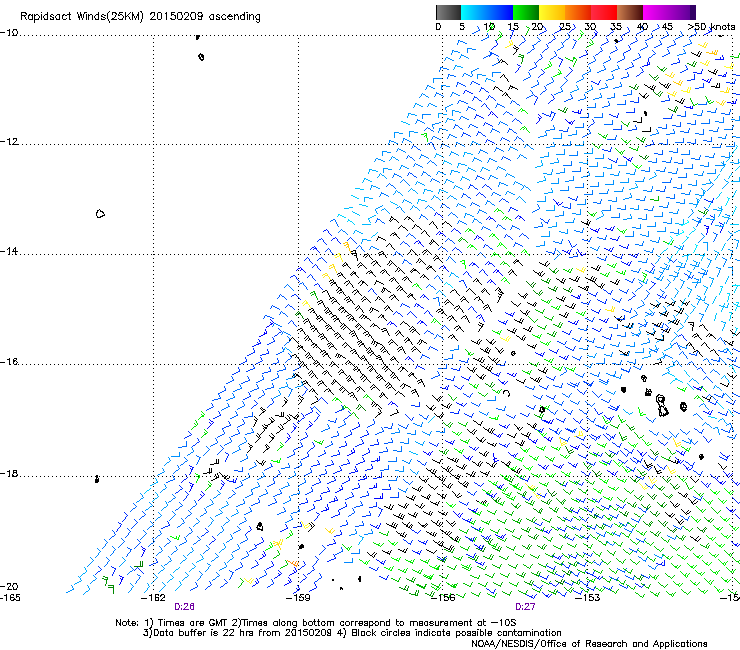Click the 'Data buffer is 22 hrs' note line
Image resolution: width=740 pixels, height=650 pixels.
pos(352,633)
